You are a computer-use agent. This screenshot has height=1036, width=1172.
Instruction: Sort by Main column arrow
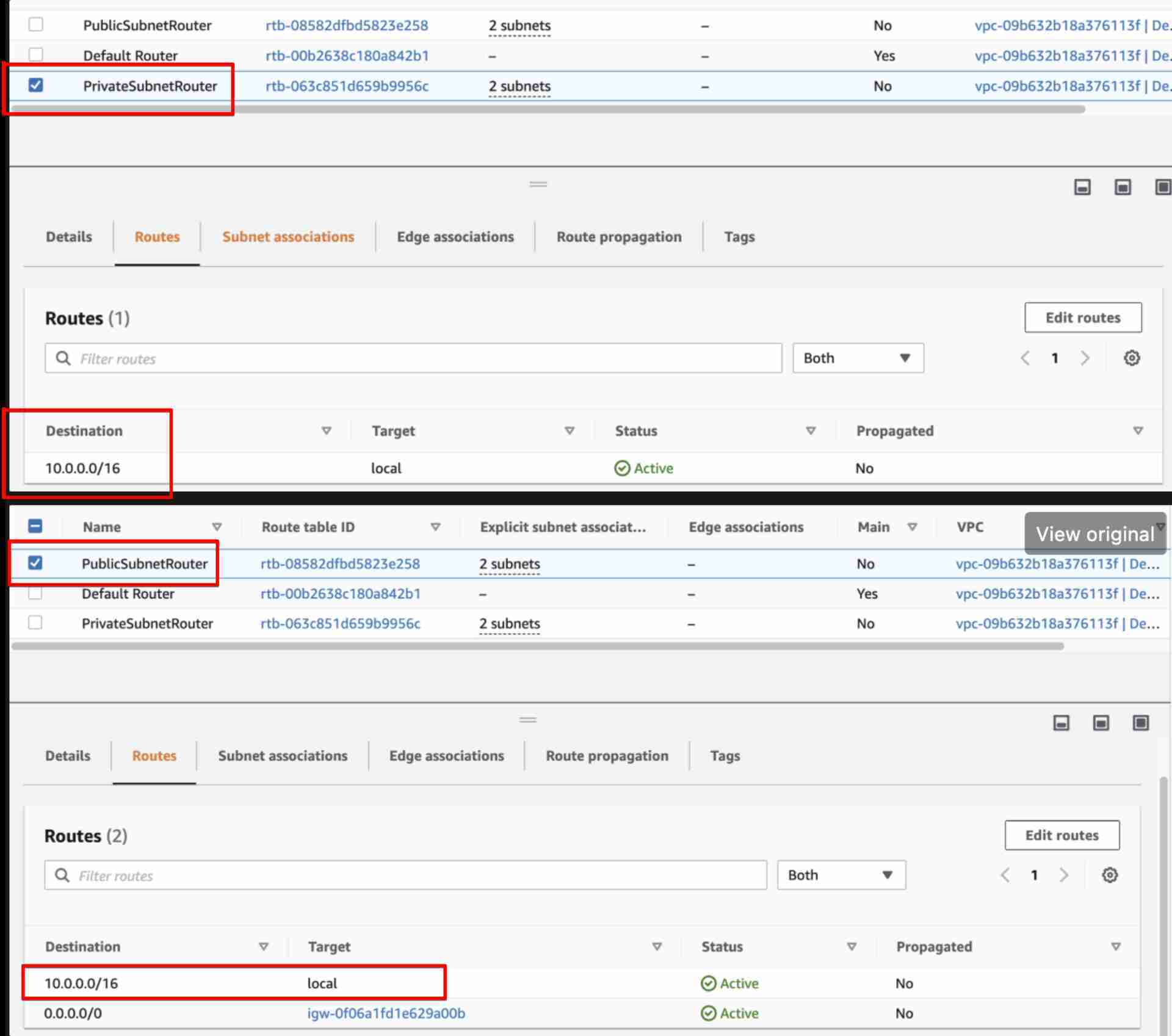(x=913, y=527)
